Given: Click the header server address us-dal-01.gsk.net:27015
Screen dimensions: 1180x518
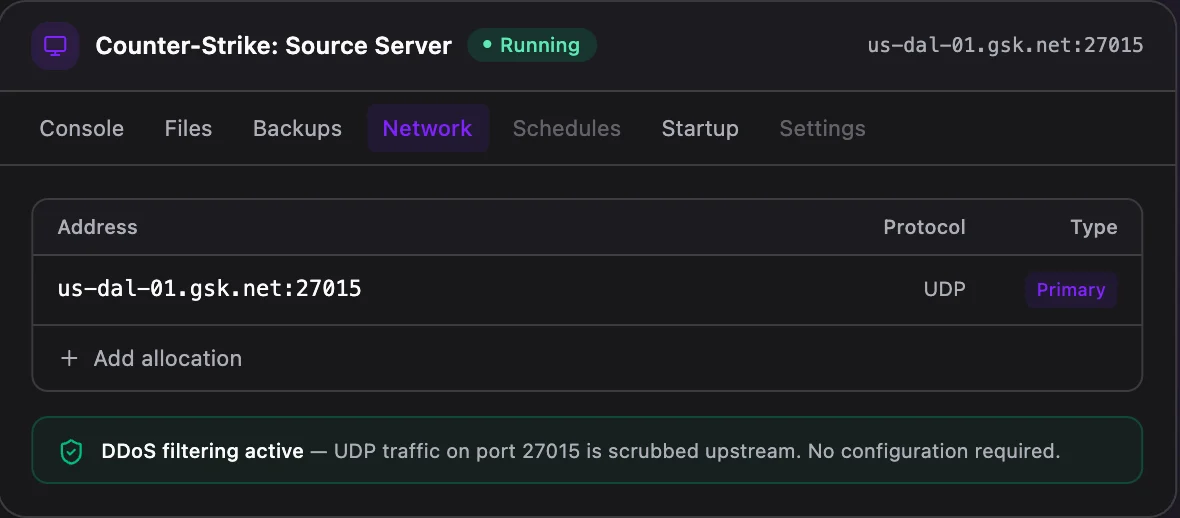Looking at the screenshot, I should click(1005, 45).
